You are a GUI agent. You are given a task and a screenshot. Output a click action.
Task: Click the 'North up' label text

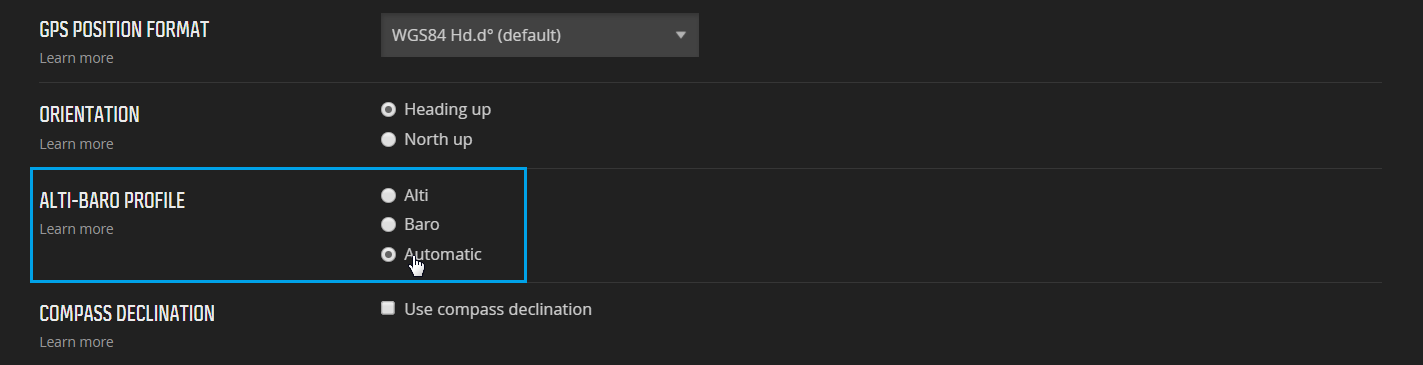438,139
